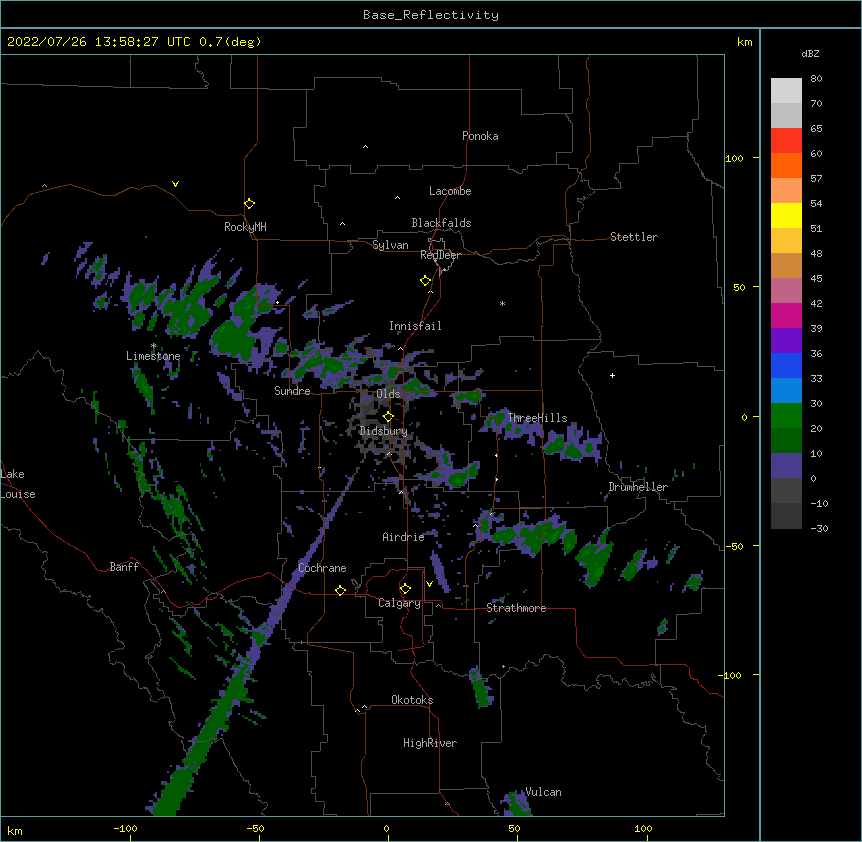The height and width of the screenshot is (842, 862).
Task: Select the yellow diamond marker below Cochrane label
Action: click(x=340, y=590)
